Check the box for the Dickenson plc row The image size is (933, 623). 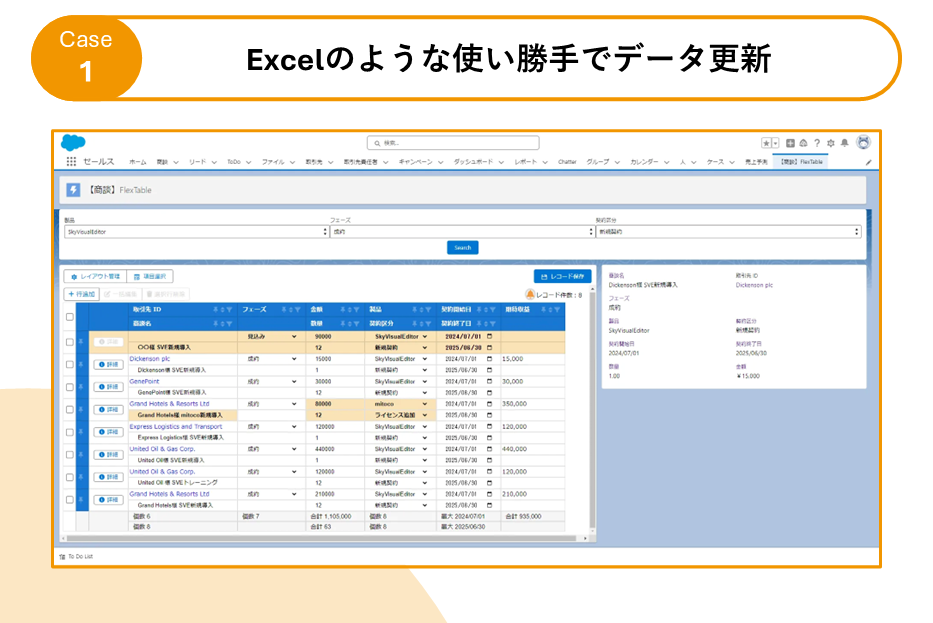tap(70, 365)
